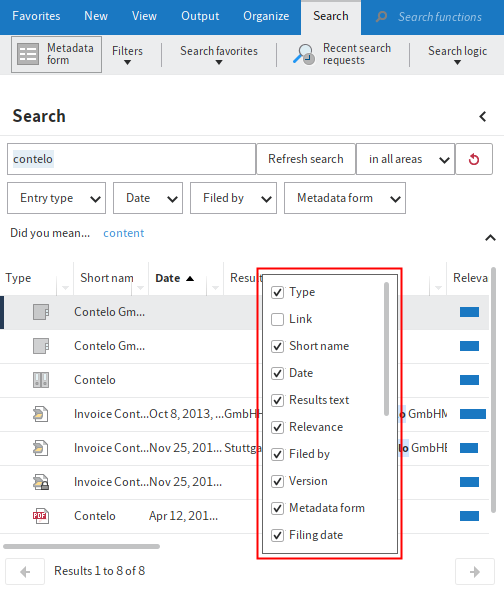Click the binder icon of the Contelo row
Screen dimensions: 504x591
(x=41, y=380)
